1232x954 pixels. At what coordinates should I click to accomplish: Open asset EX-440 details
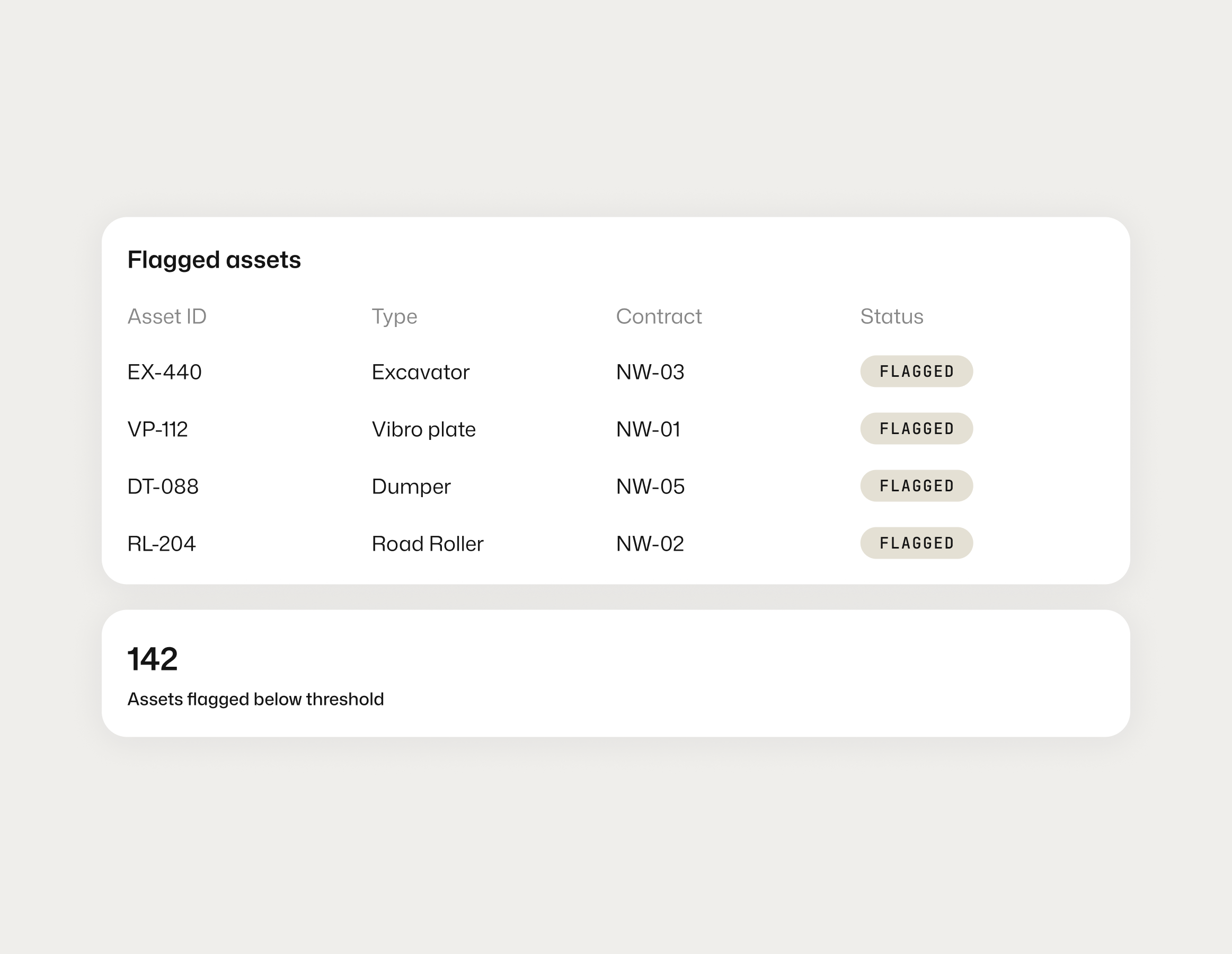164,371
